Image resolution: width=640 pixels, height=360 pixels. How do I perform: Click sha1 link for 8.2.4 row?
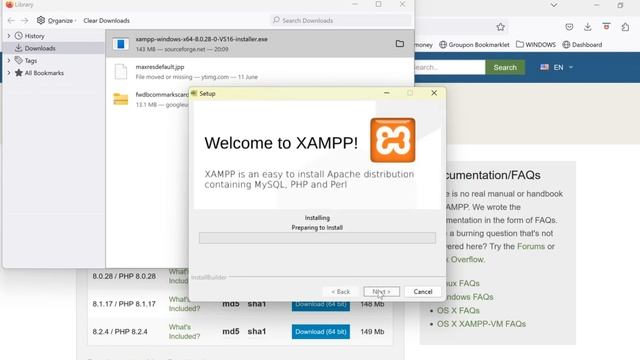(x=257, y=331)
